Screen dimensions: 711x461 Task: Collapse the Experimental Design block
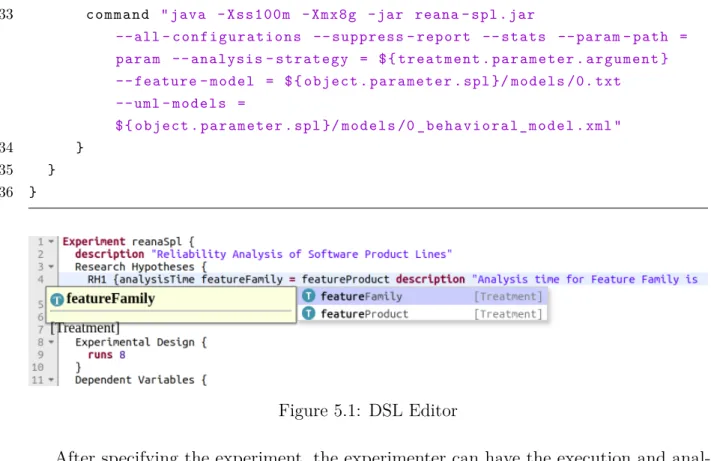click(x=51, y=342)
